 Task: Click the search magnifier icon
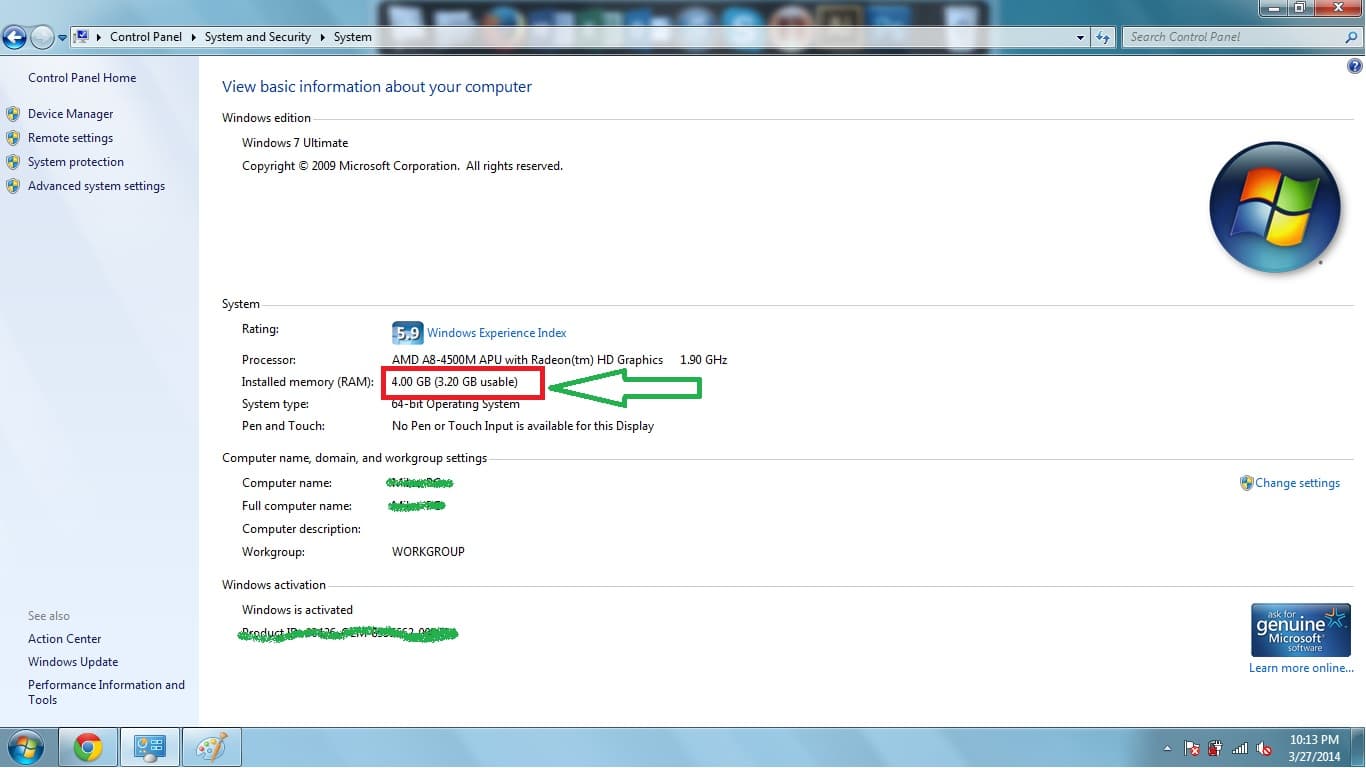[x=1352, y=37]
